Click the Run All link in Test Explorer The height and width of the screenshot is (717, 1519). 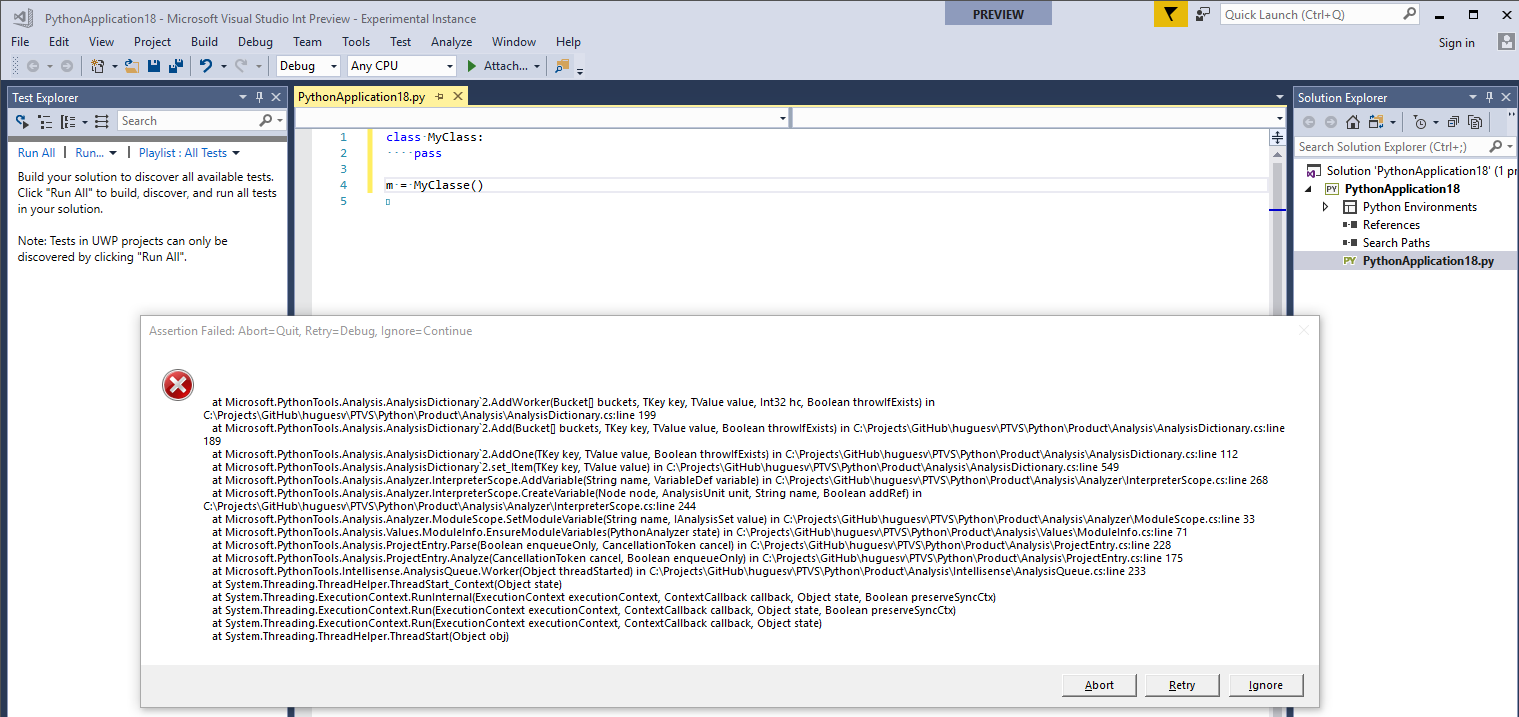pos(36,152)
